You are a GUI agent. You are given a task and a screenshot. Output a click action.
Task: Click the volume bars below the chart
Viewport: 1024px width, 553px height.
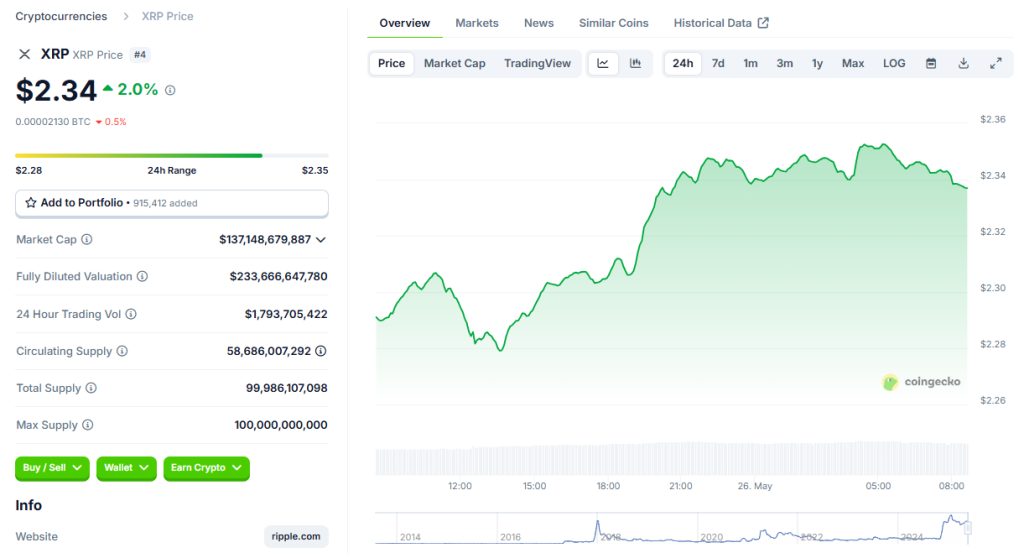(x=671, y=458)
